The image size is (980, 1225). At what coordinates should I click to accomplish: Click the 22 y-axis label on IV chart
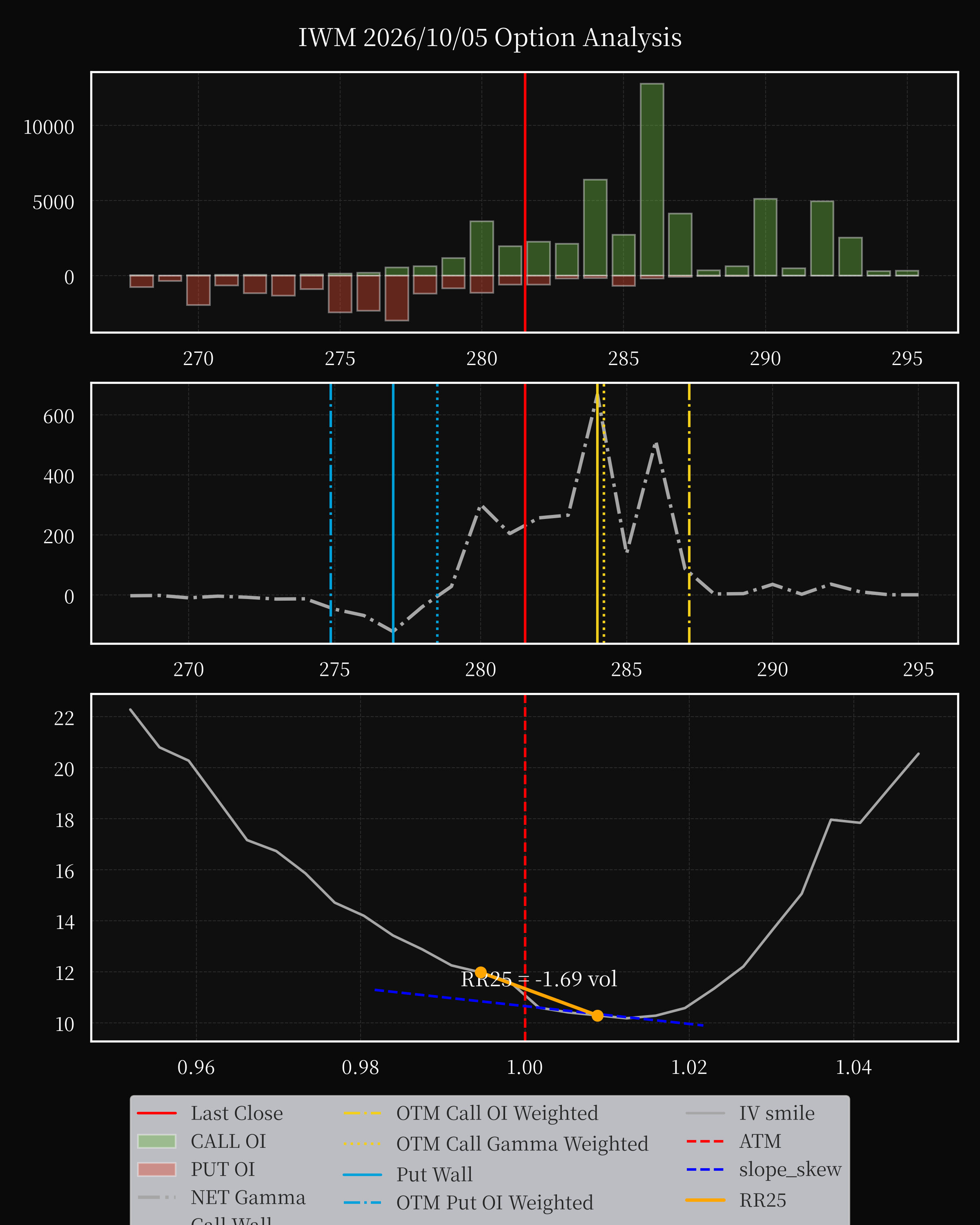point(64,718)
